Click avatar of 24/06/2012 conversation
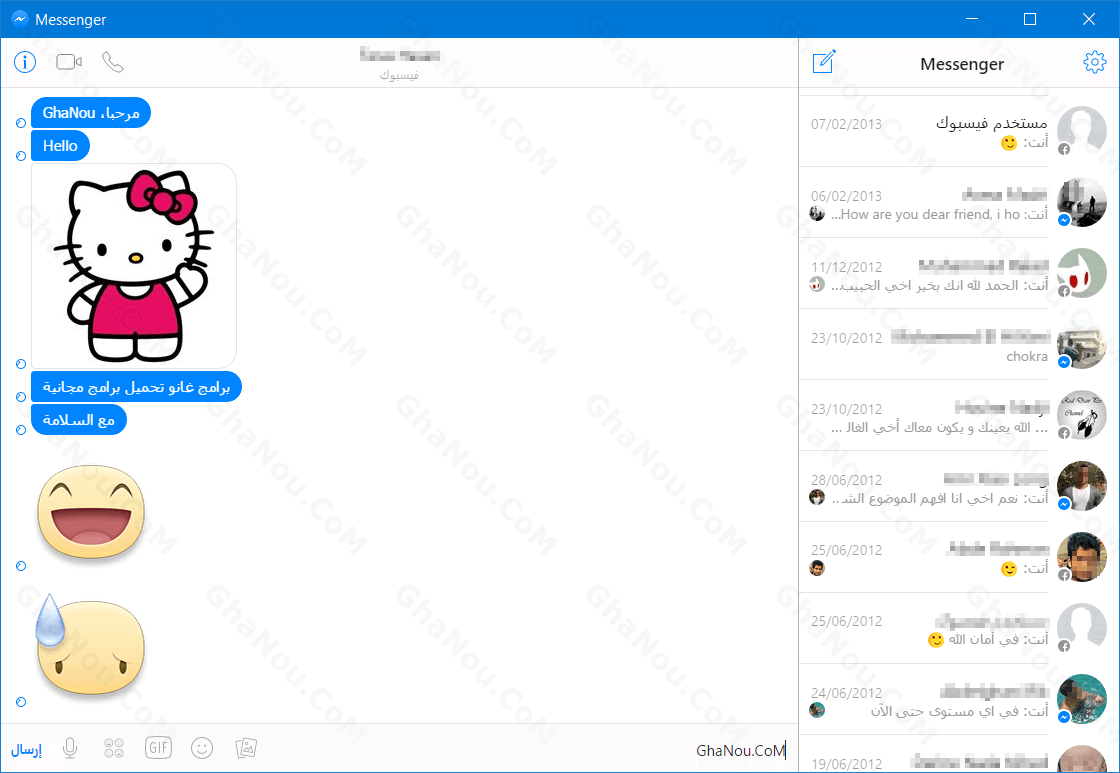This screenshot has width=1120, height=773. (x=1081, y=699)
